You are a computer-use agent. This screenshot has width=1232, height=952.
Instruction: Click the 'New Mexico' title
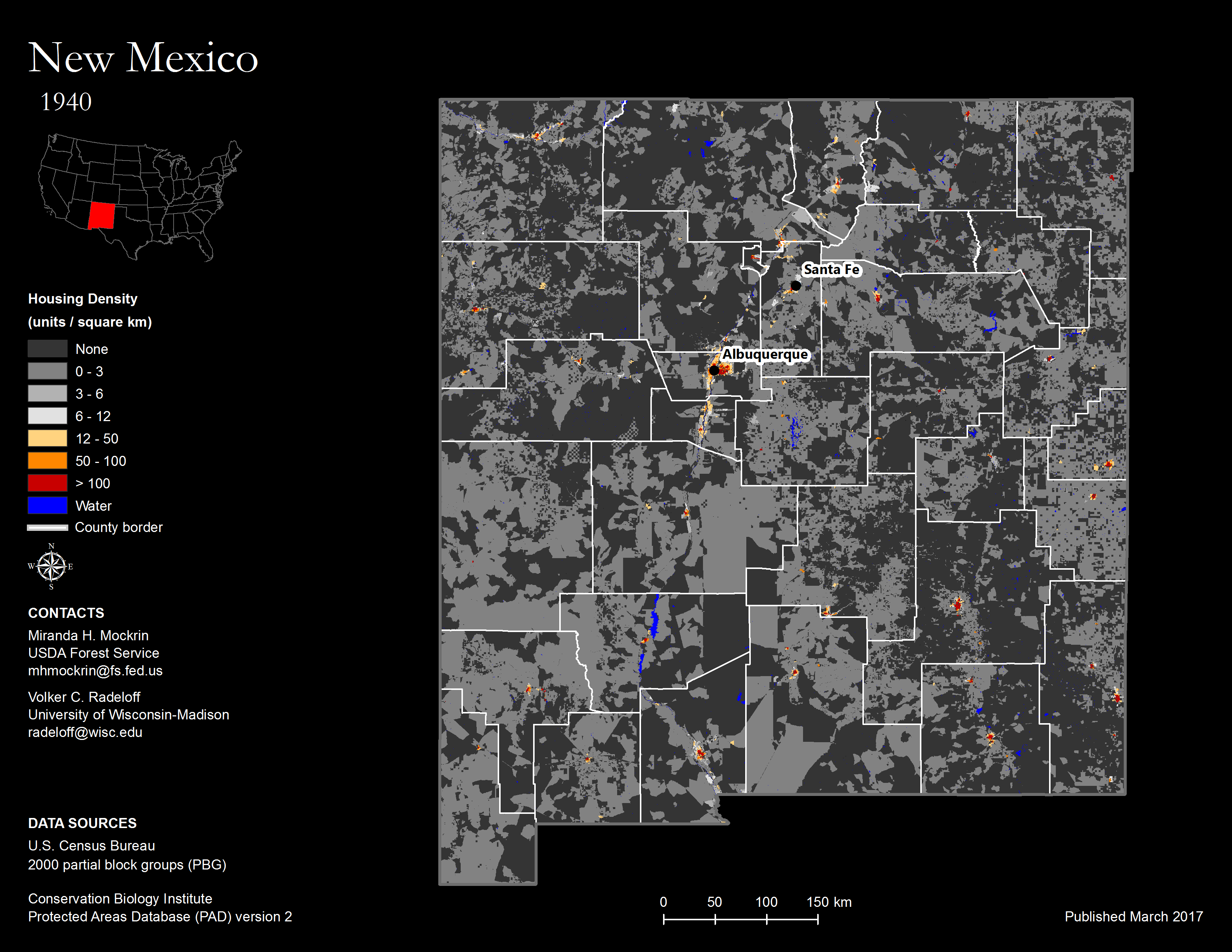[143, 57]
